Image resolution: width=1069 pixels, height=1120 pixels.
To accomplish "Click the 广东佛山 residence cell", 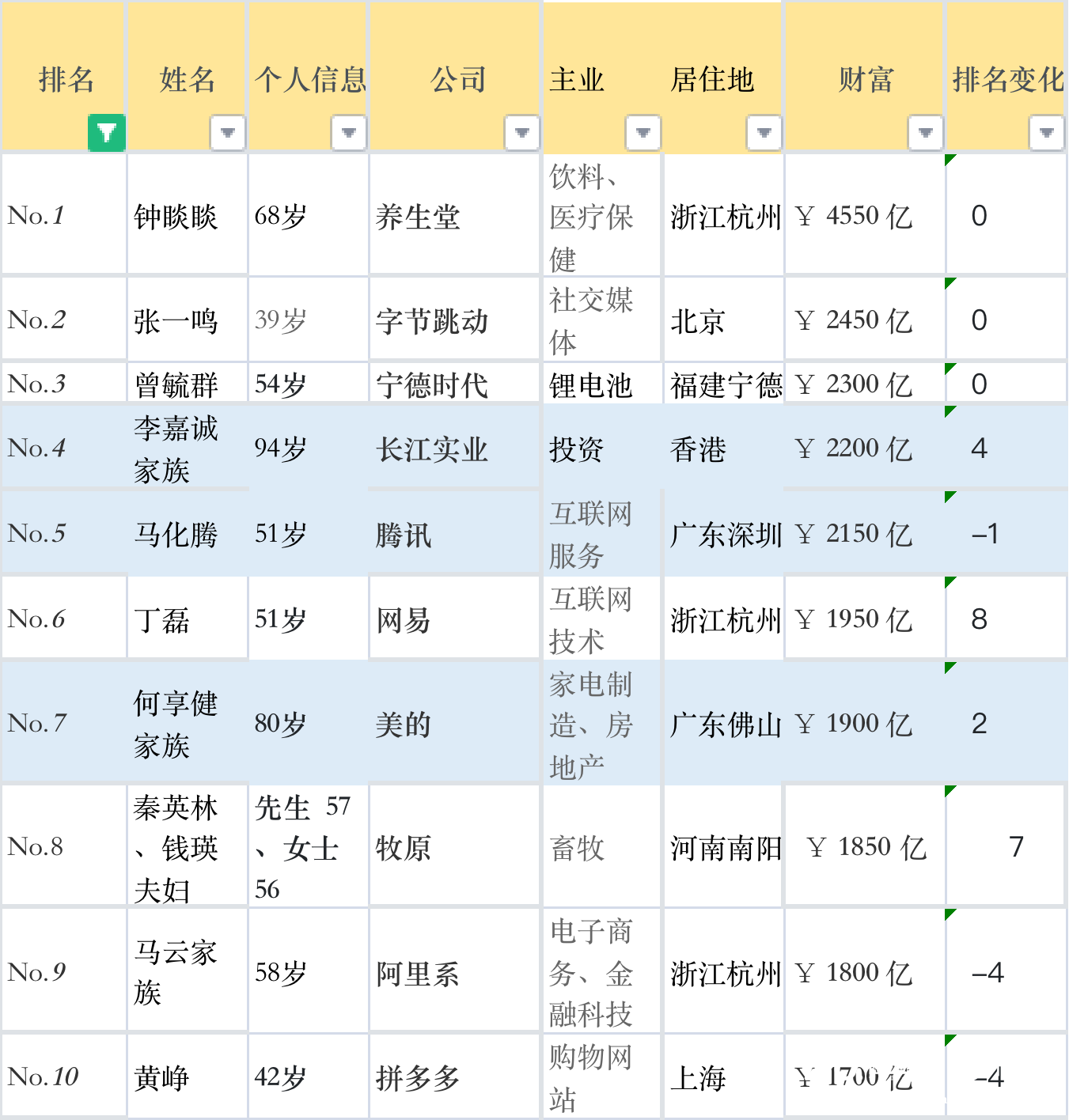I will [723, 723].
